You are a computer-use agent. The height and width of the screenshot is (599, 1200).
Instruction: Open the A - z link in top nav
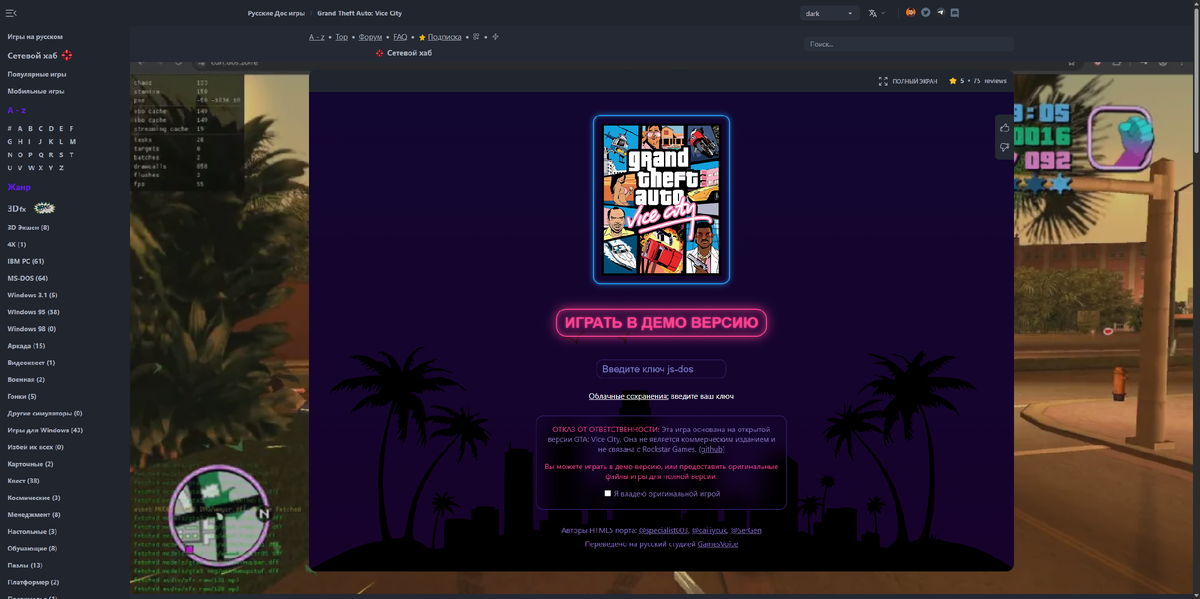coord(316,37)
